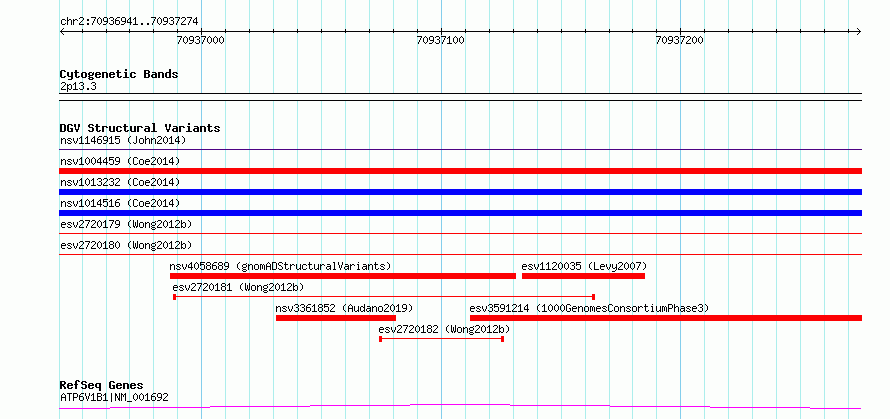Select the nsv1146915 (John2014) variant label

tap(123, 140)
